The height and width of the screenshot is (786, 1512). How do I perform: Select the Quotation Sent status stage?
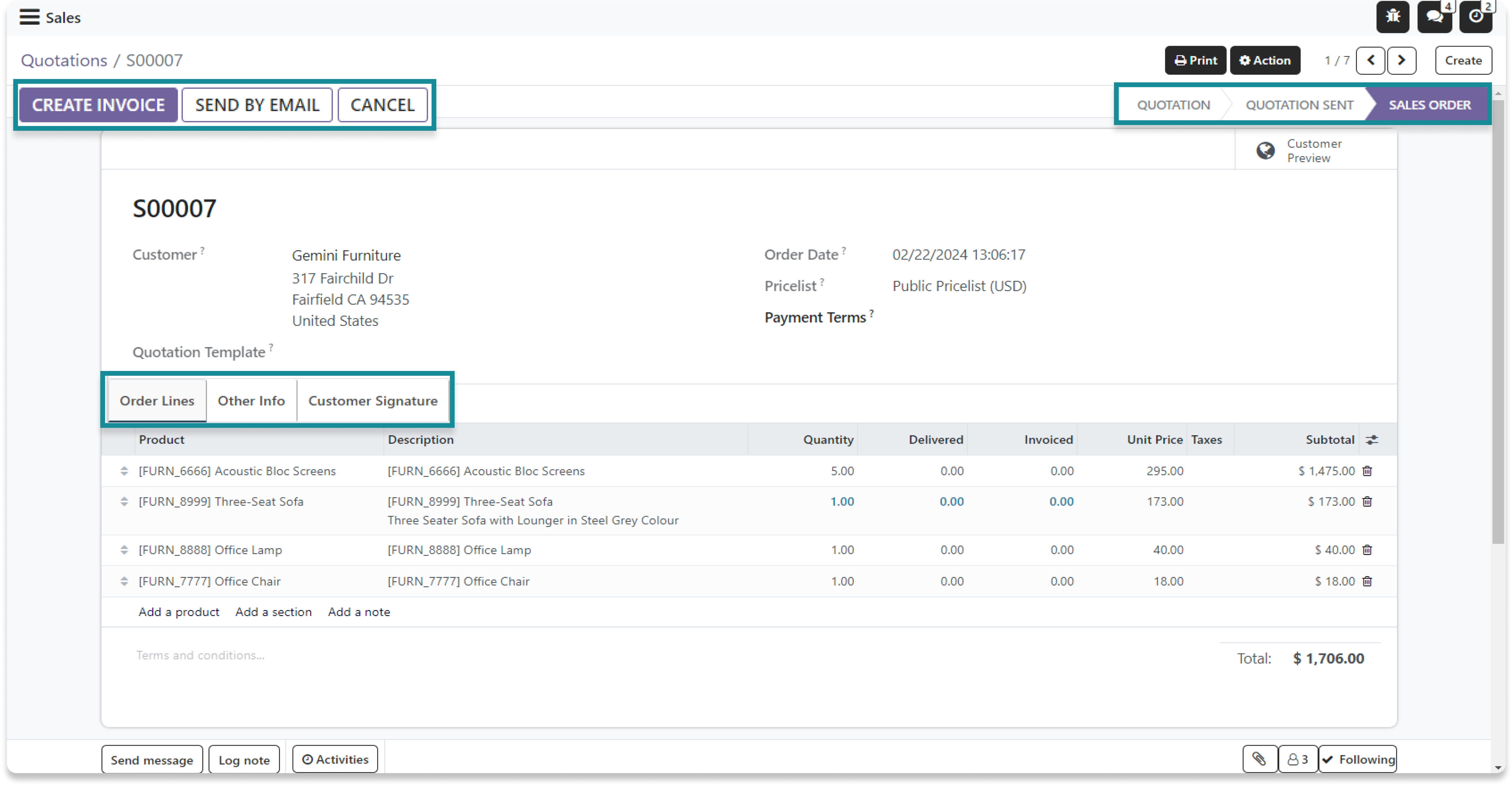click(1299, 105)
